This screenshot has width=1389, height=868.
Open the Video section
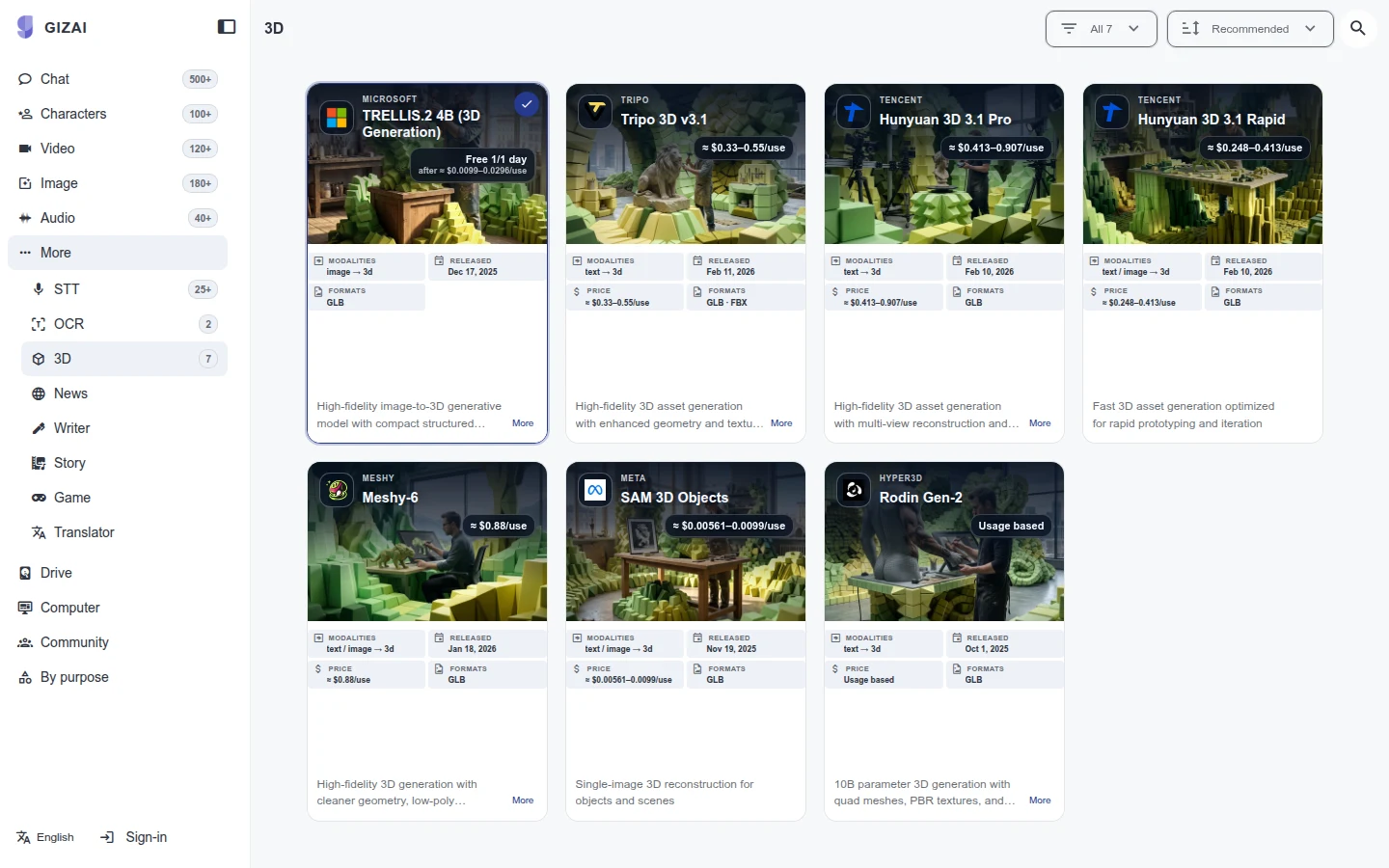tap(118, 149)
